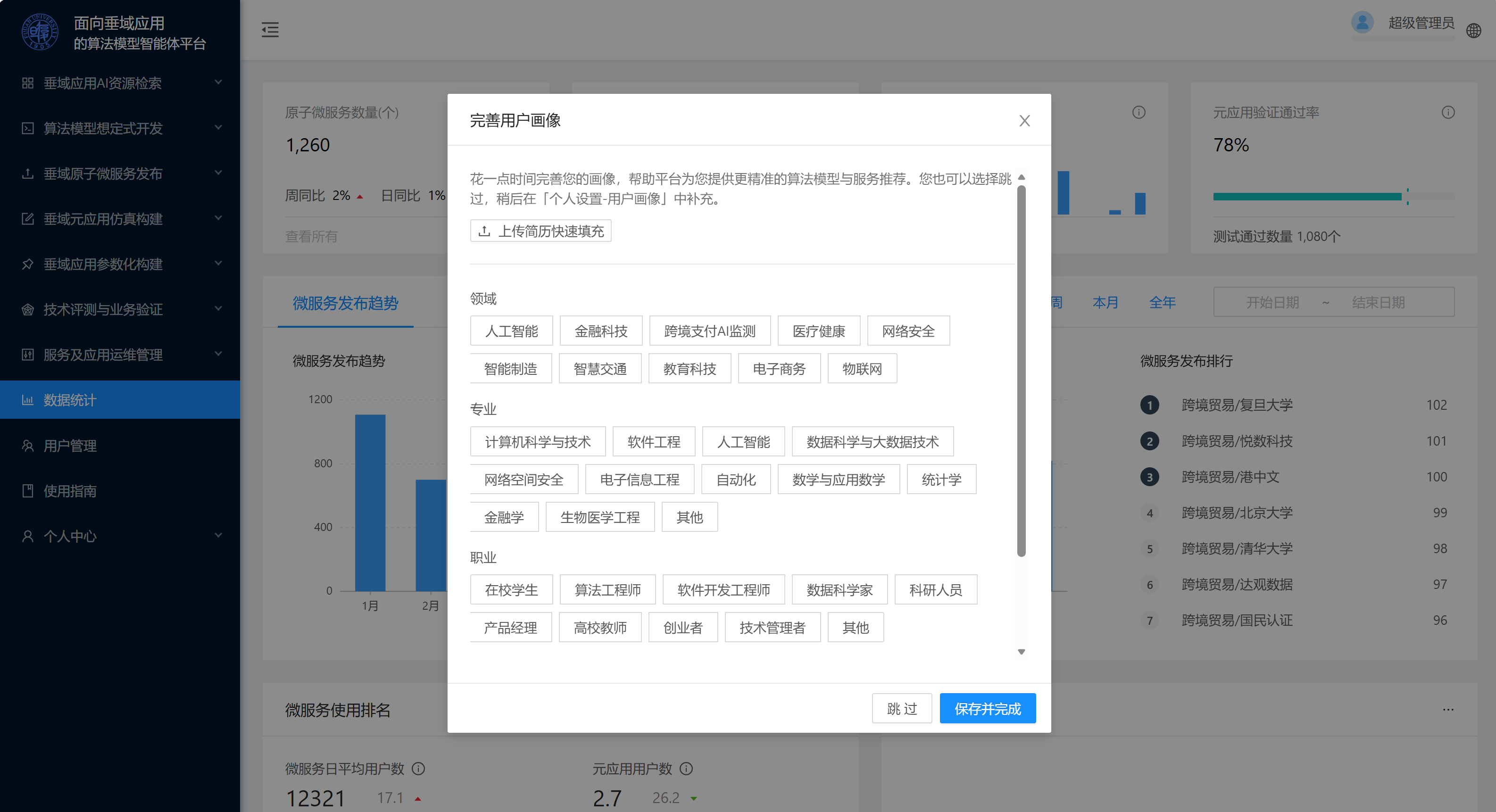Click the 跳过 button
Screen dimensions: 1496x812
[x=902, y=709]
